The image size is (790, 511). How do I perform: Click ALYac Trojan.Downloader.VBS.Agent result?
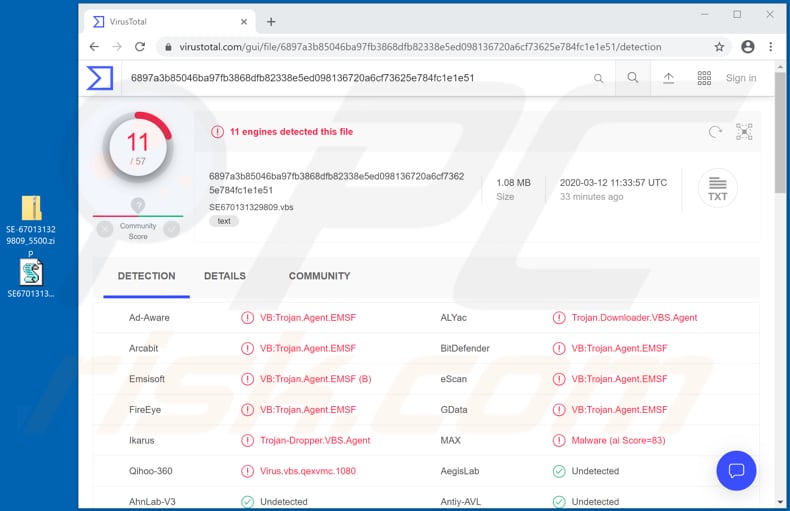click(634, 318)
